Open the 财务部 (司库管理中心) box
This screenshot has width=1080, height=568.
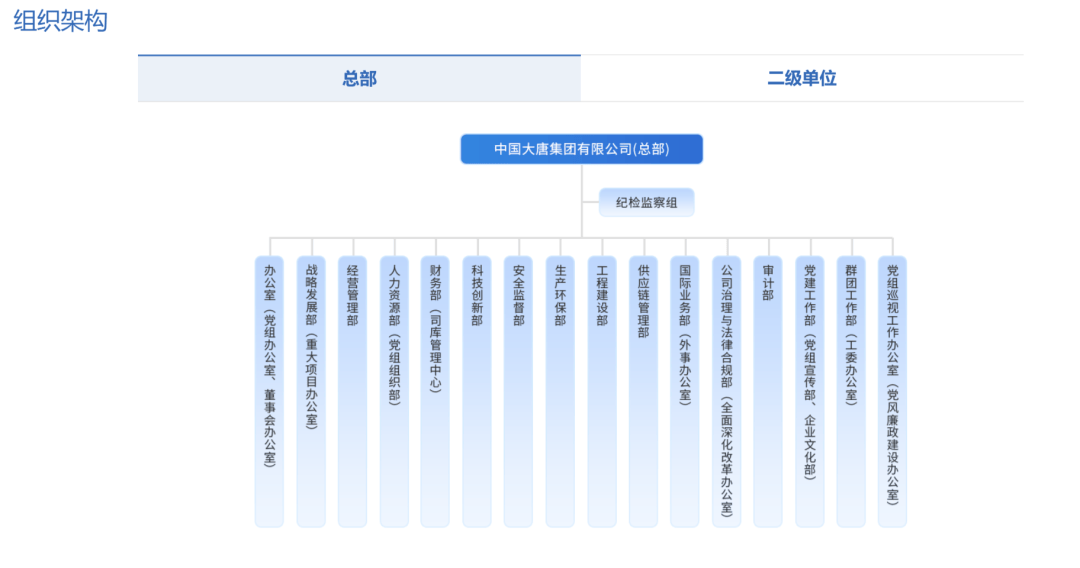[435, 392]
